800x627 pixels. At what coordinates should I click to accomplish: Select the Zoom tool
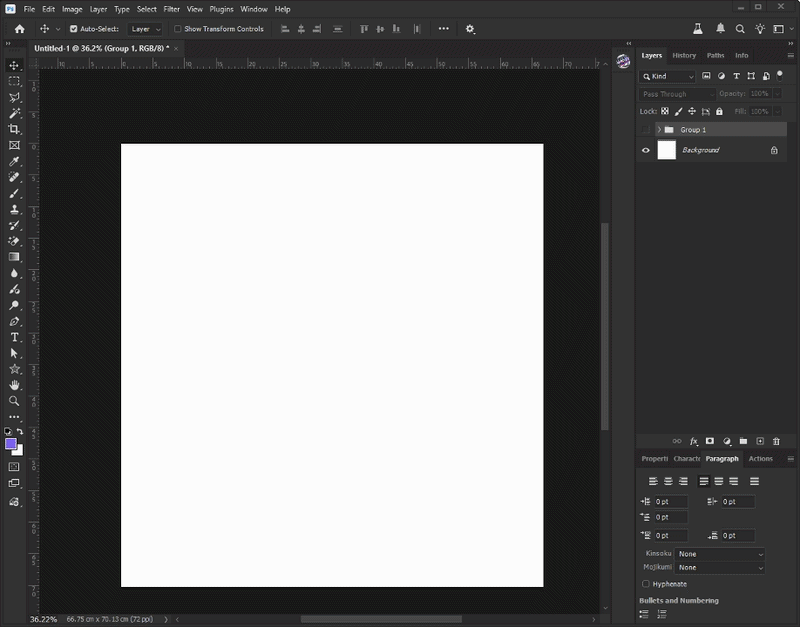pos(14,401)
